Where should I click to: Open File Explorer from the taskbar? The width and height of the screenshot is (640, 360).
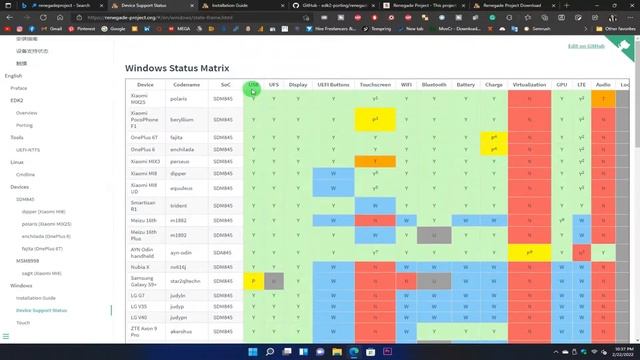tap(337, 352)
